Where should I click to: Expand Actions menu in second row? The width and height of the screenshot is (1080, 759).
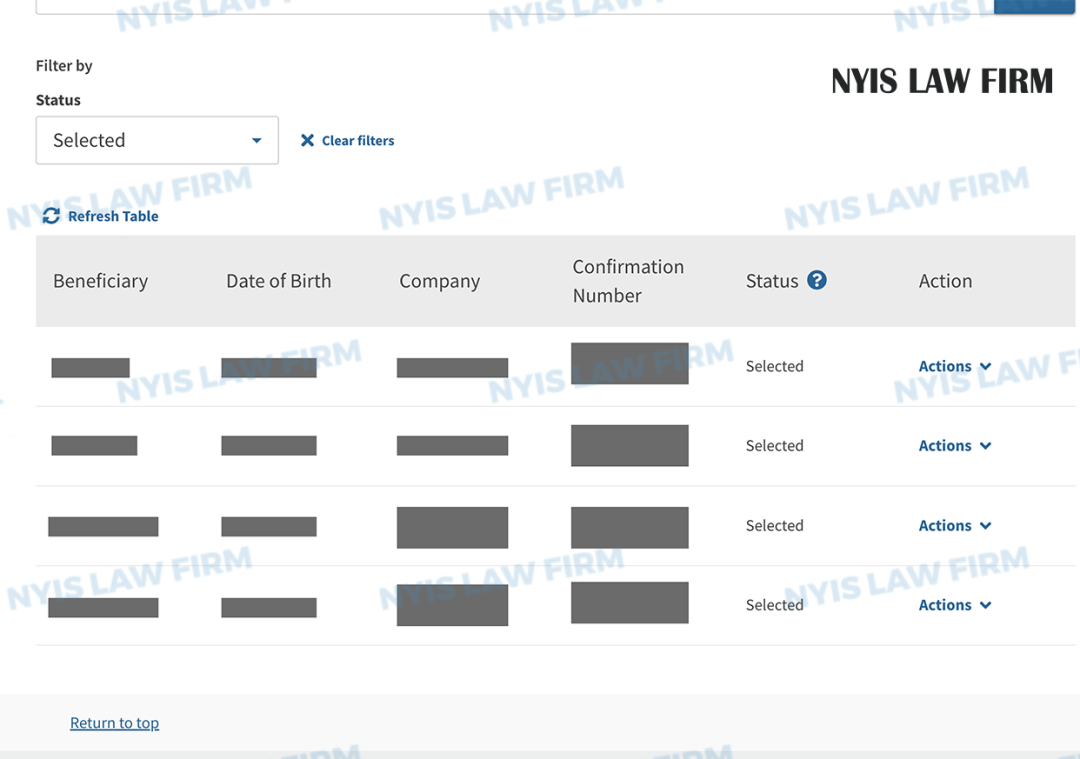pyautogui.click(x=955, y=446)
